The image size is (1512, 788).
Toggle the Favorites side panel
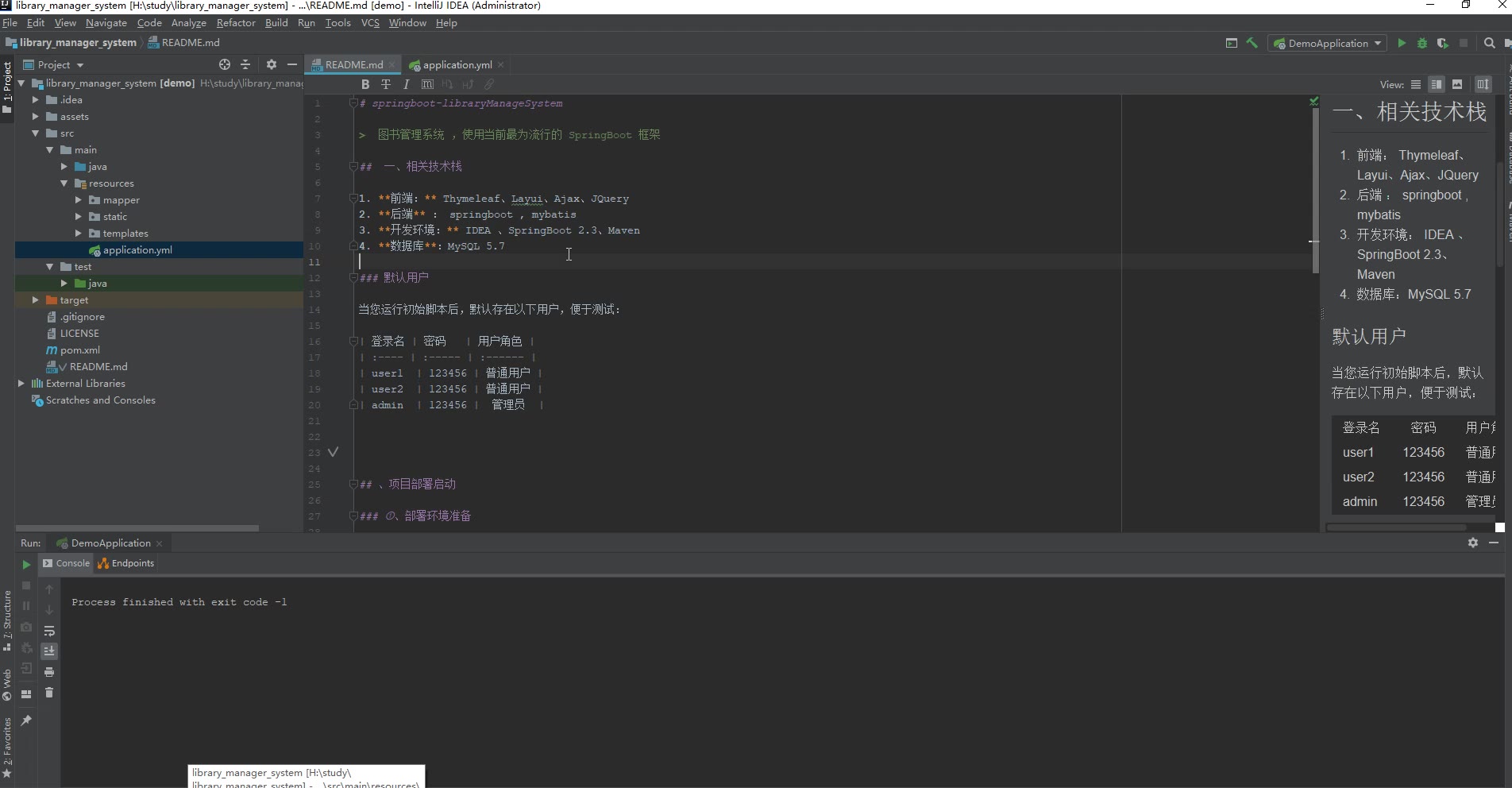point(7,747)
